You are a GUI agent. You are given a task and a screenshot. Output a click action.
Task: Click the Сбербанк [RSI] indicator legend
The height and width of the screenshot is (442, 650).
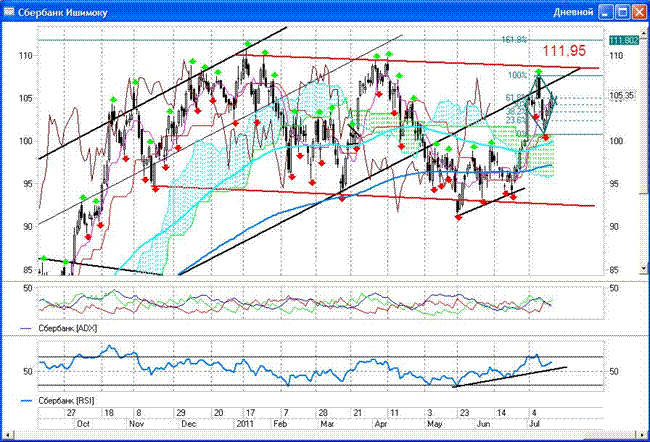58,401
